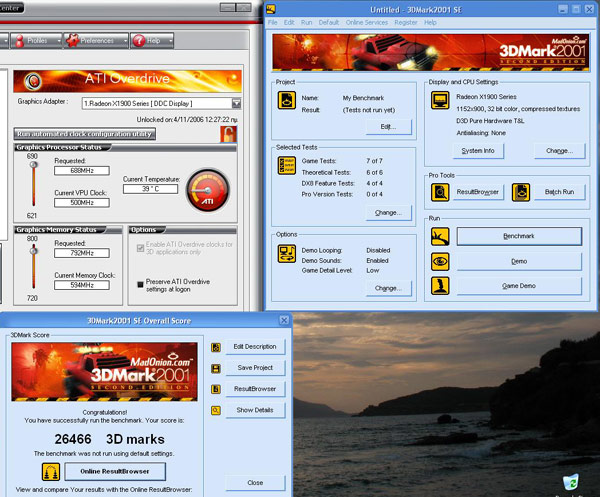Open the Default menu in 3DMark2001
The height and width of the screenshot is (497, 600).
coord(329,23)
